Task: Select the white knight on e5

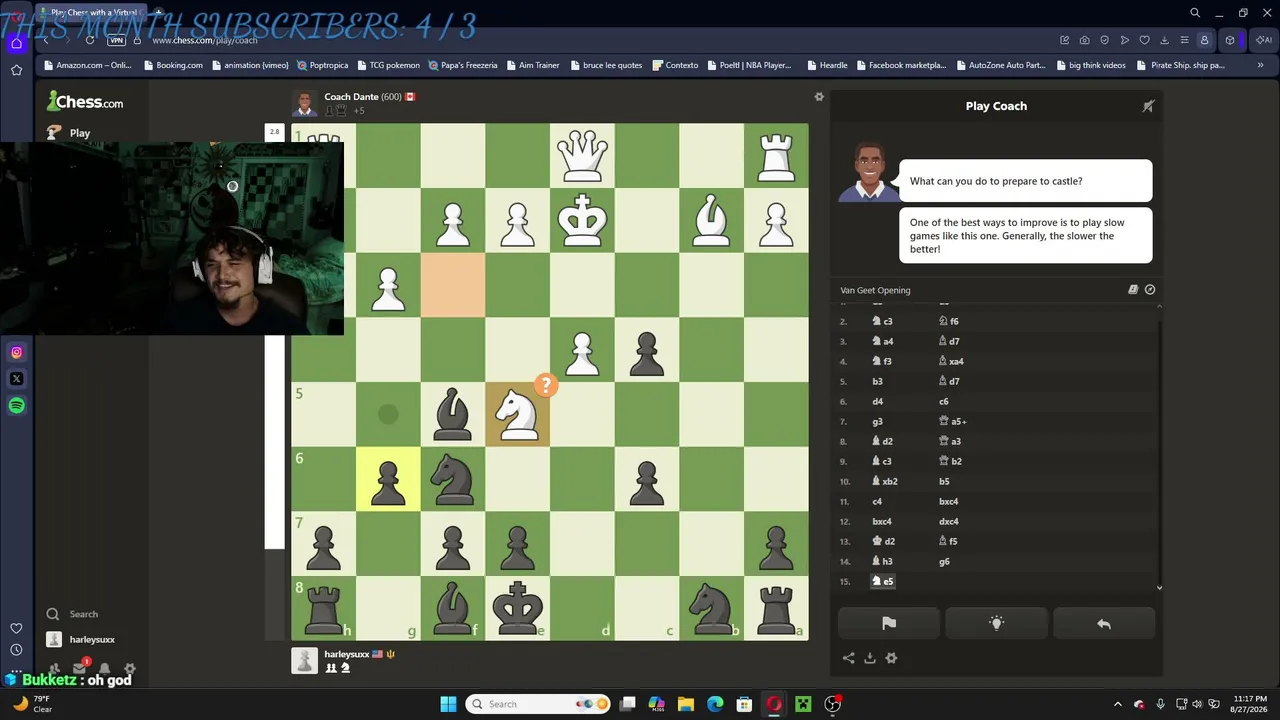Action: click(x=517, y=414)
